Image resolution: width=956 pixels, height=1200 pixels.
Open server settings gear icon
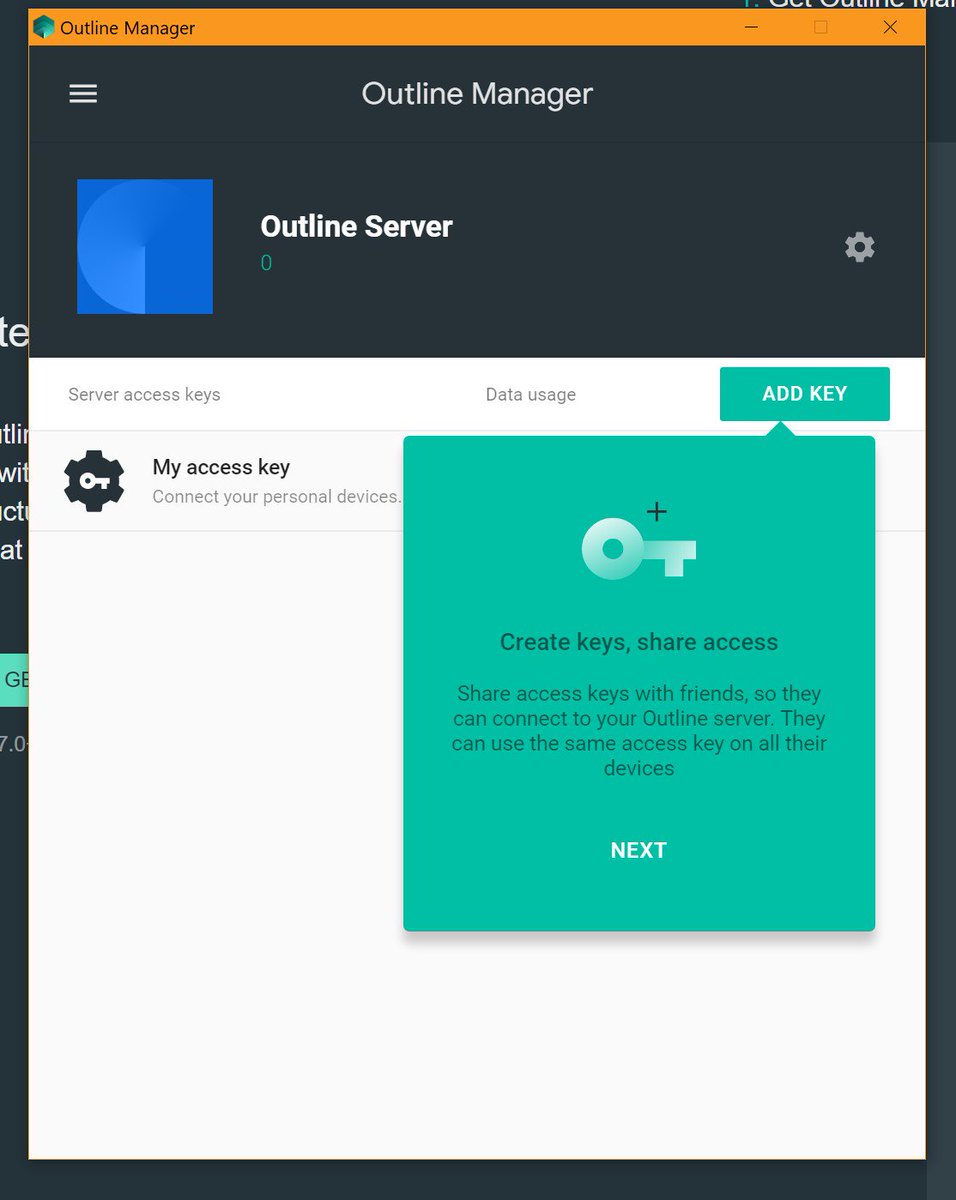(x=860, y=247)
